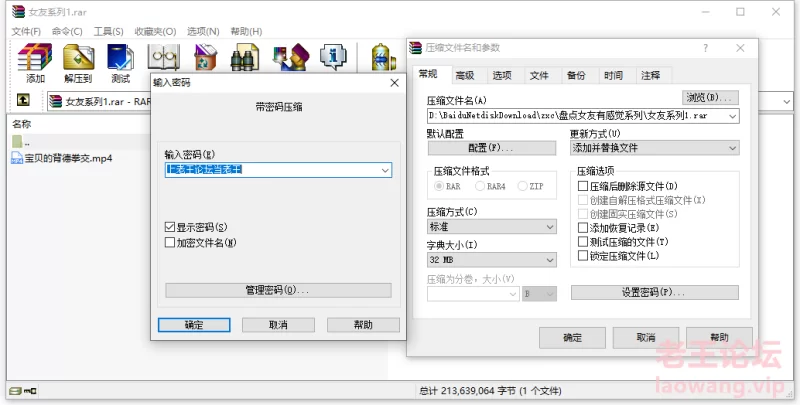The width and height of the screenshot is (800, 405).
Task: Click the Find binoculars toolbar icon
Action: pyautogui.click(x=247, y=58)
